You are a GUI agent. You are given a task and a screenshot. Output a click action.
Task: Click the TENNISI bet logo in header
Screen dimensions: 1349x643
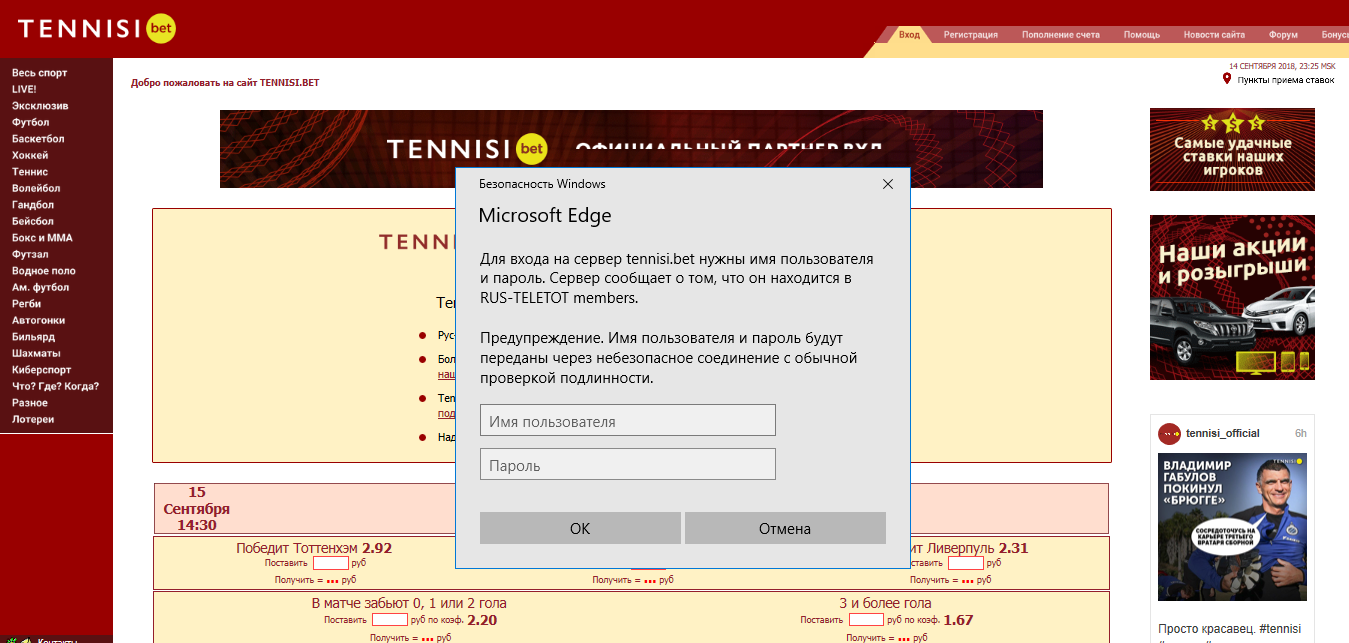coord(97,29)
